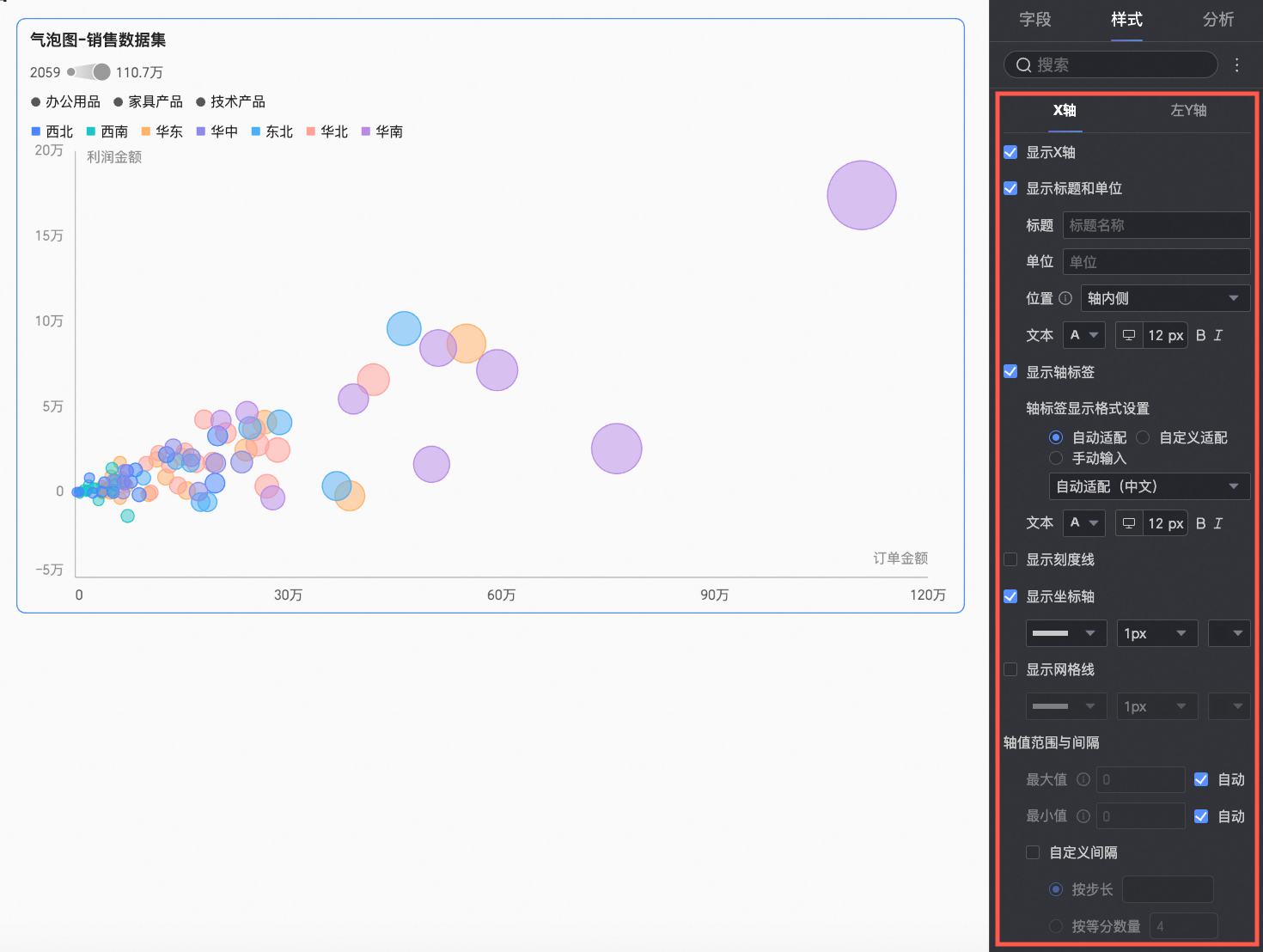Open 自动适配（中文）format dropdown
Screen dimensions: 1263x952
(x=1150, y=486)
